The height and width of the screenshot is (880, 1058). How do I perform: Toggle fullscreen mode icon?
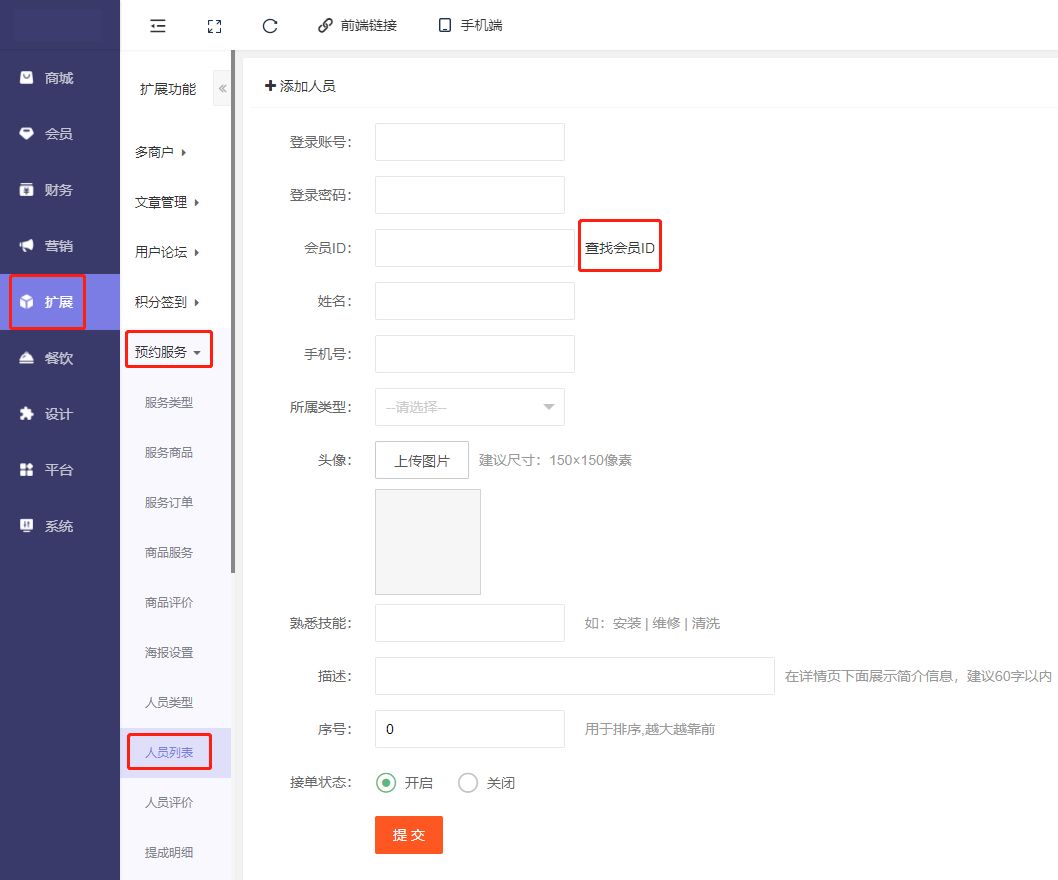(x=214, y=26)
